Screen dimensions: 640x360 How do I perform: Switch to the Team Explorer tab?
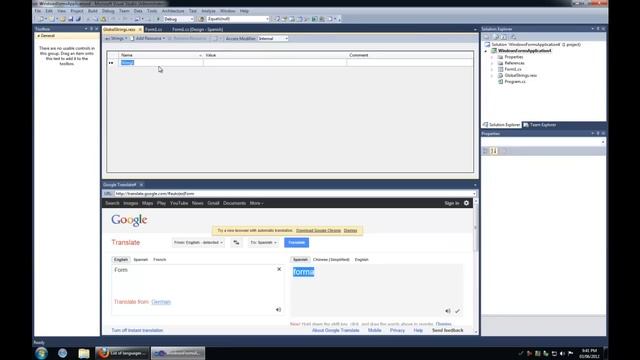pyautogui.click(x=540, y=125)
